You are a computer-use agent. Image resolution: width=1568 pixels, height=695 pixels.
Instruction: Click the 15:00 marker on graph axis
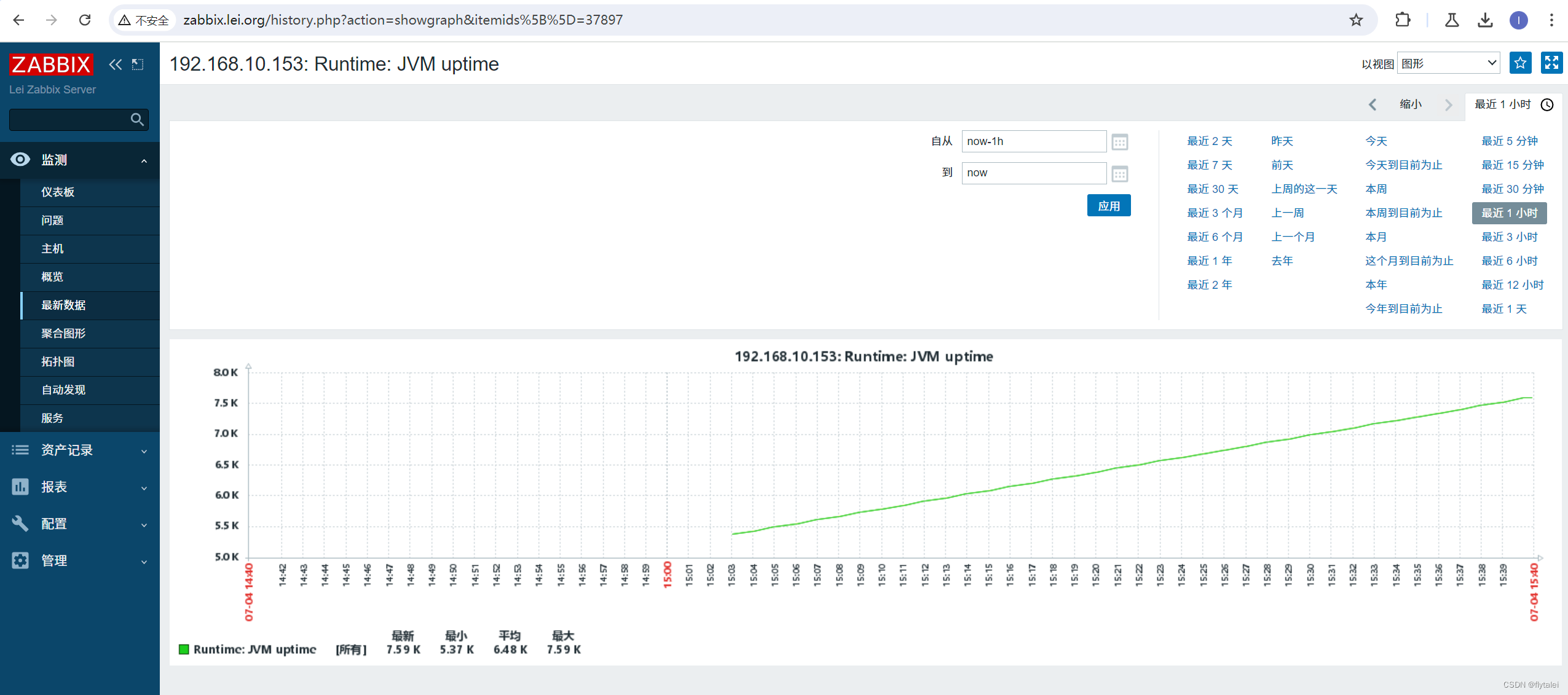coord(667,574)
